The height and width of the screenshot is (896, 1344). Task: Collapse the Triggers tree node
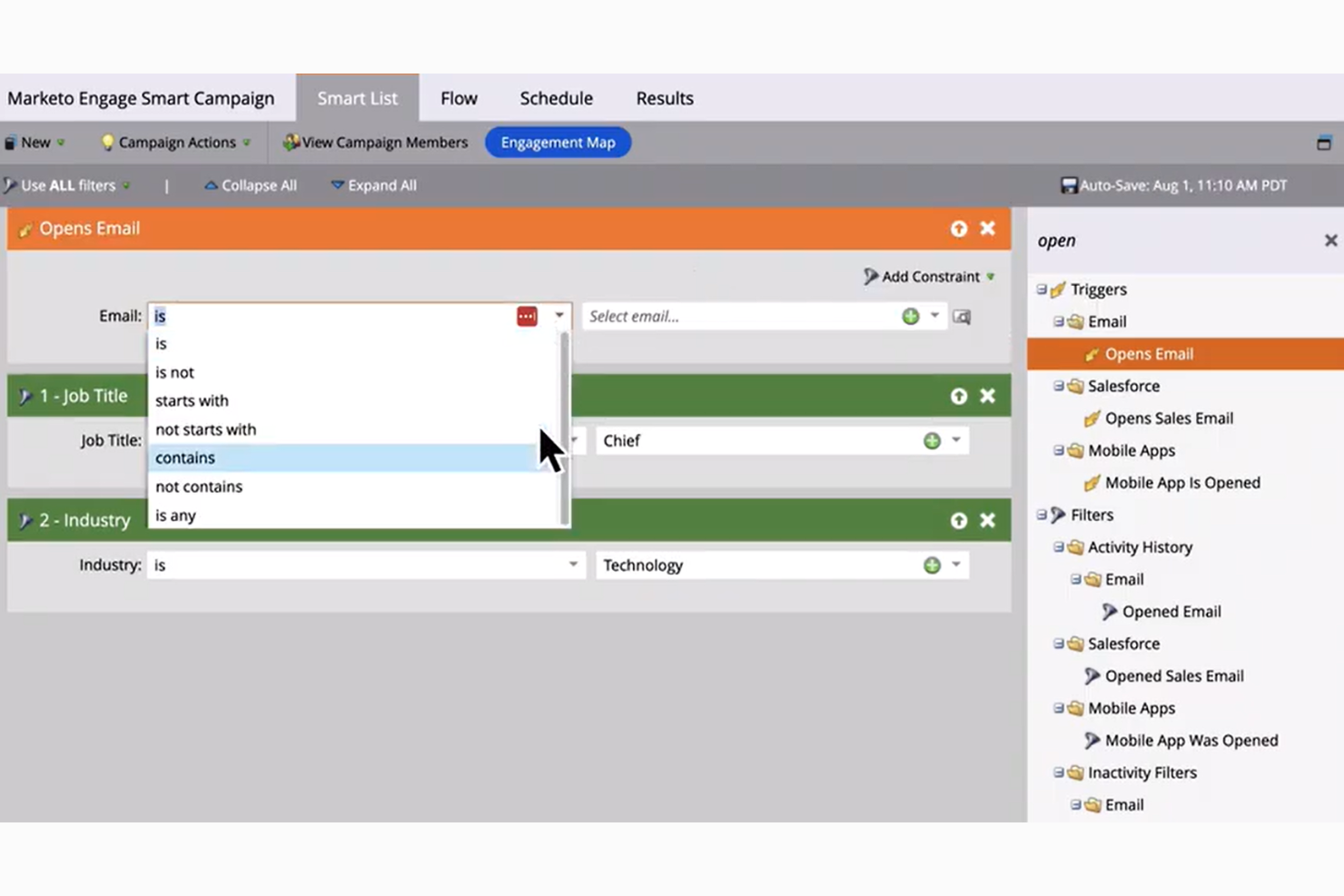1042,290
